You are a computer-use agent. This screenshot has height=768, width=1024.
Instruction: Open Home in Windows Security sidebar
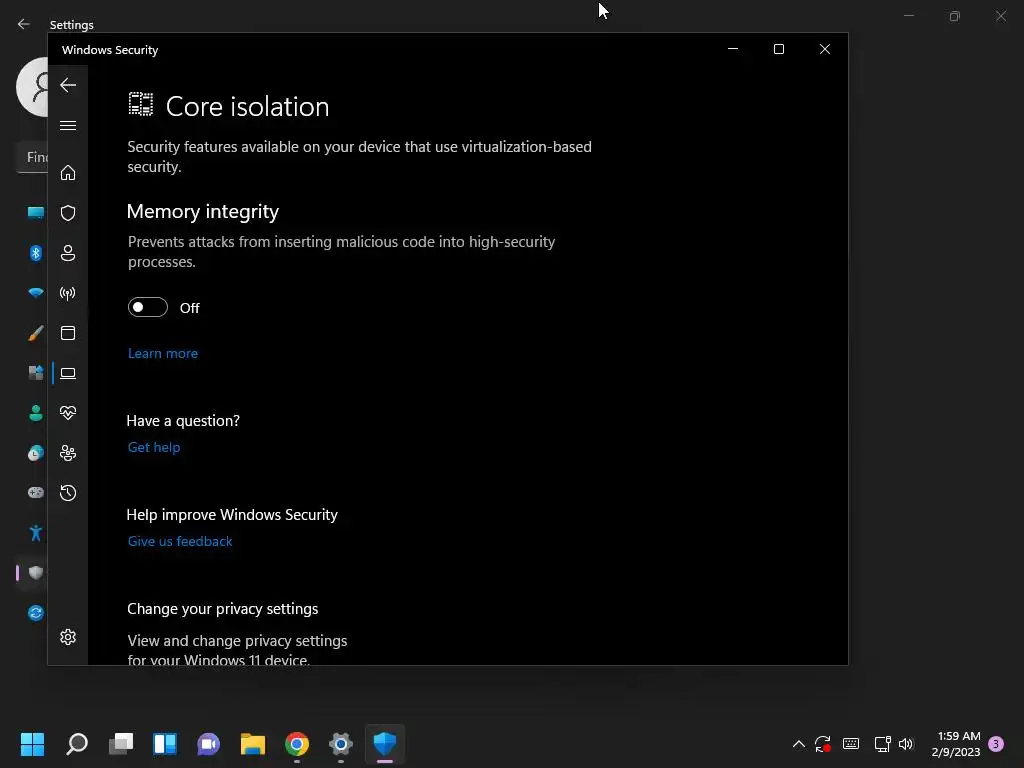click(x=68, y=172)
